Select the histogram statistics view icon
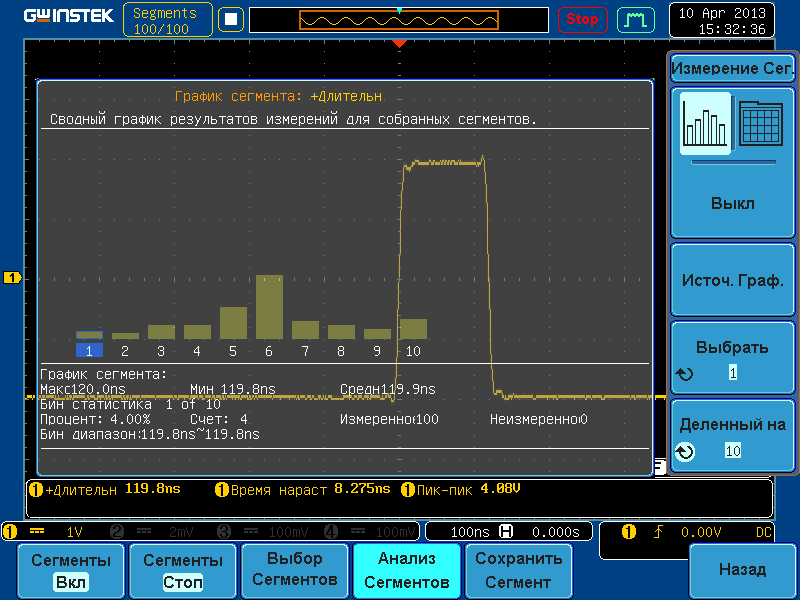Viewport: 800px width, 600px height. coord(705,125)
